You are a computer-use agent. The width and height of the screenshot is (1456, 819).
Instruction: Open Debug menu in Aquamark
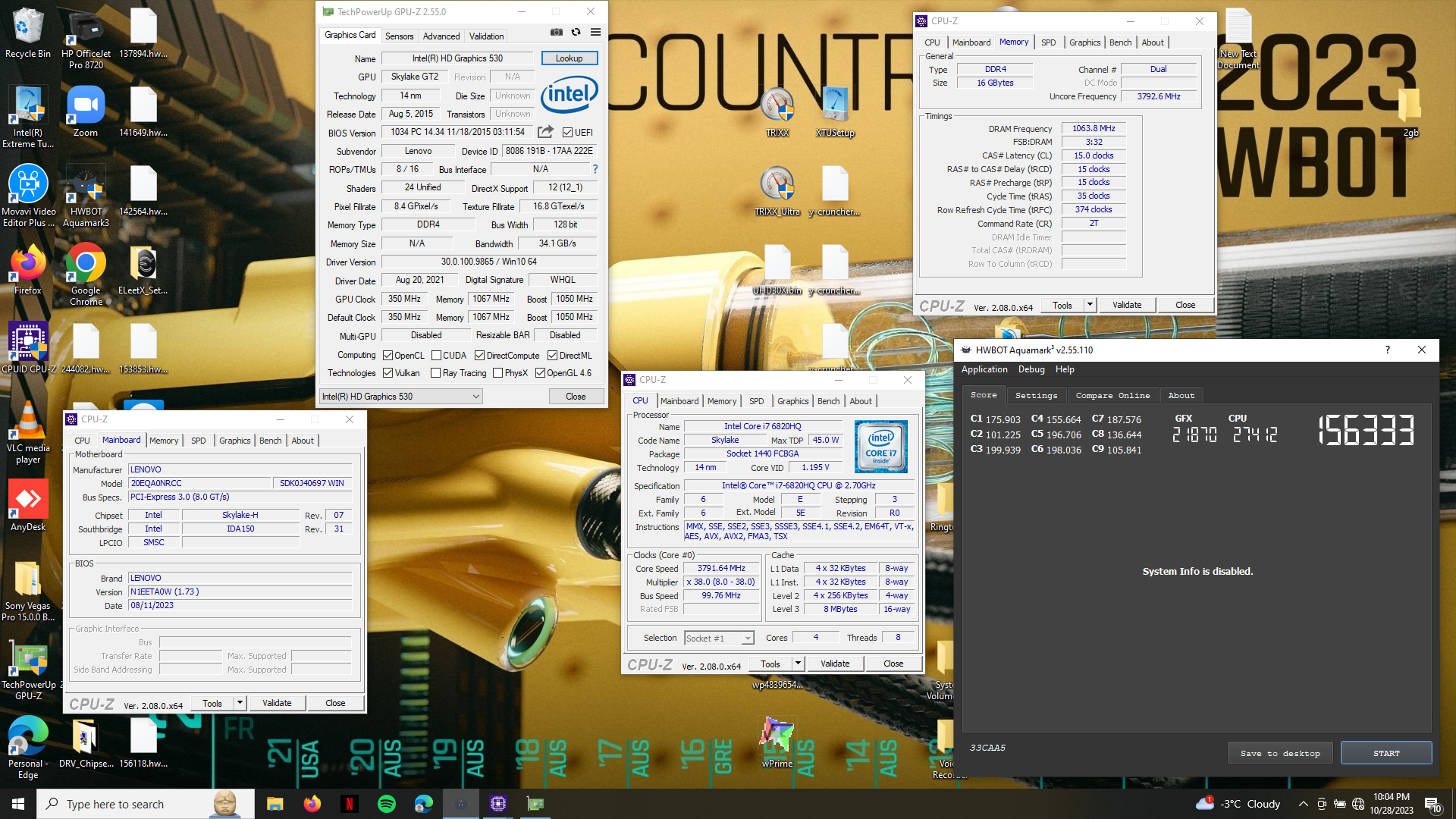point(1031,369)
